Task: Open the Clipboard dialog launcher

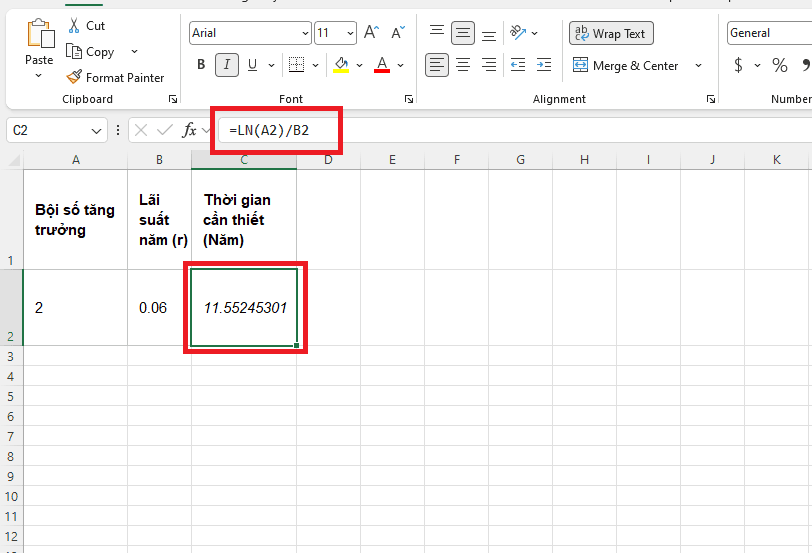Action: 173,99
